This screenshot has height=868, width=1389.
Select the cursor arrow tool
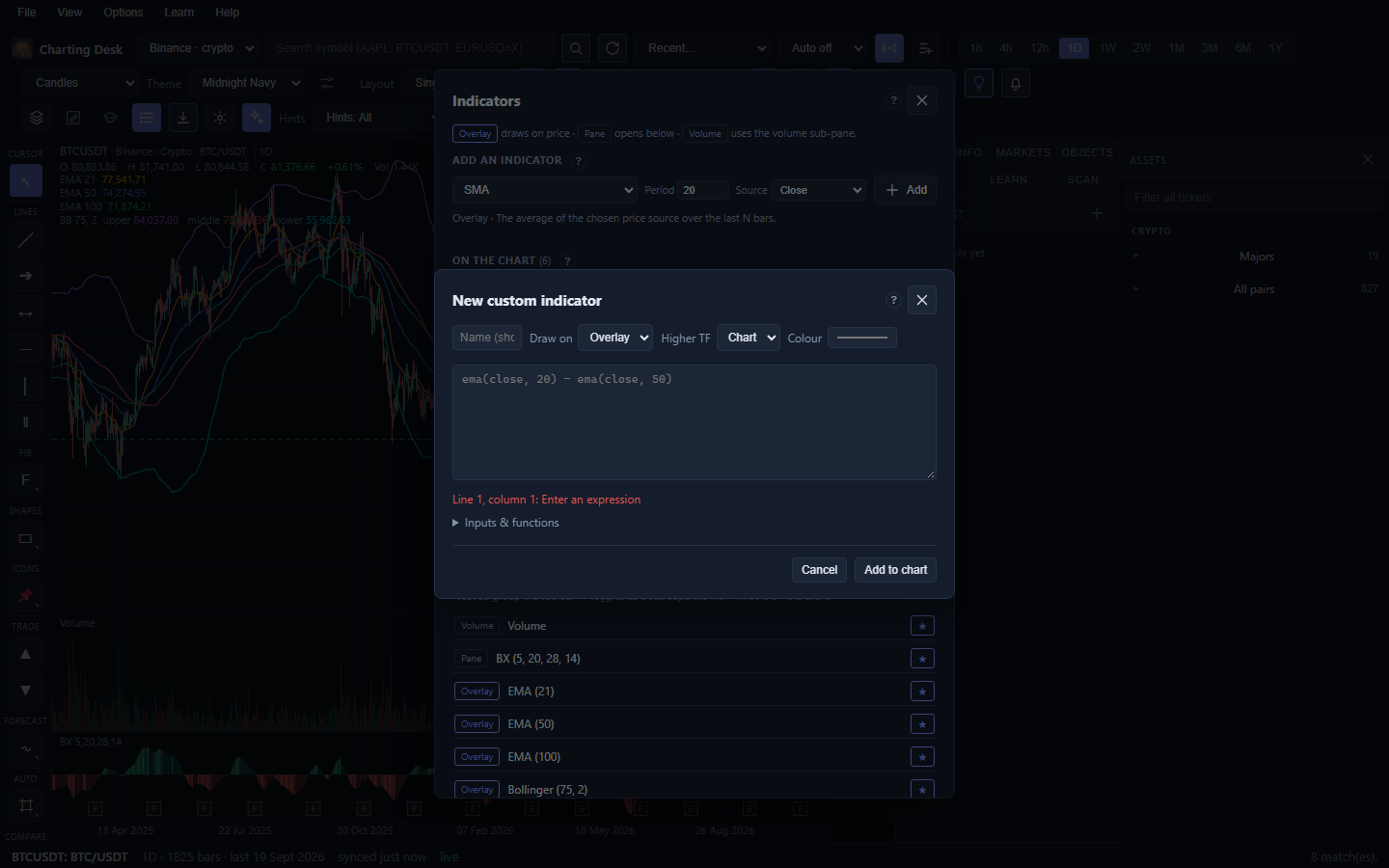(26, 180)
